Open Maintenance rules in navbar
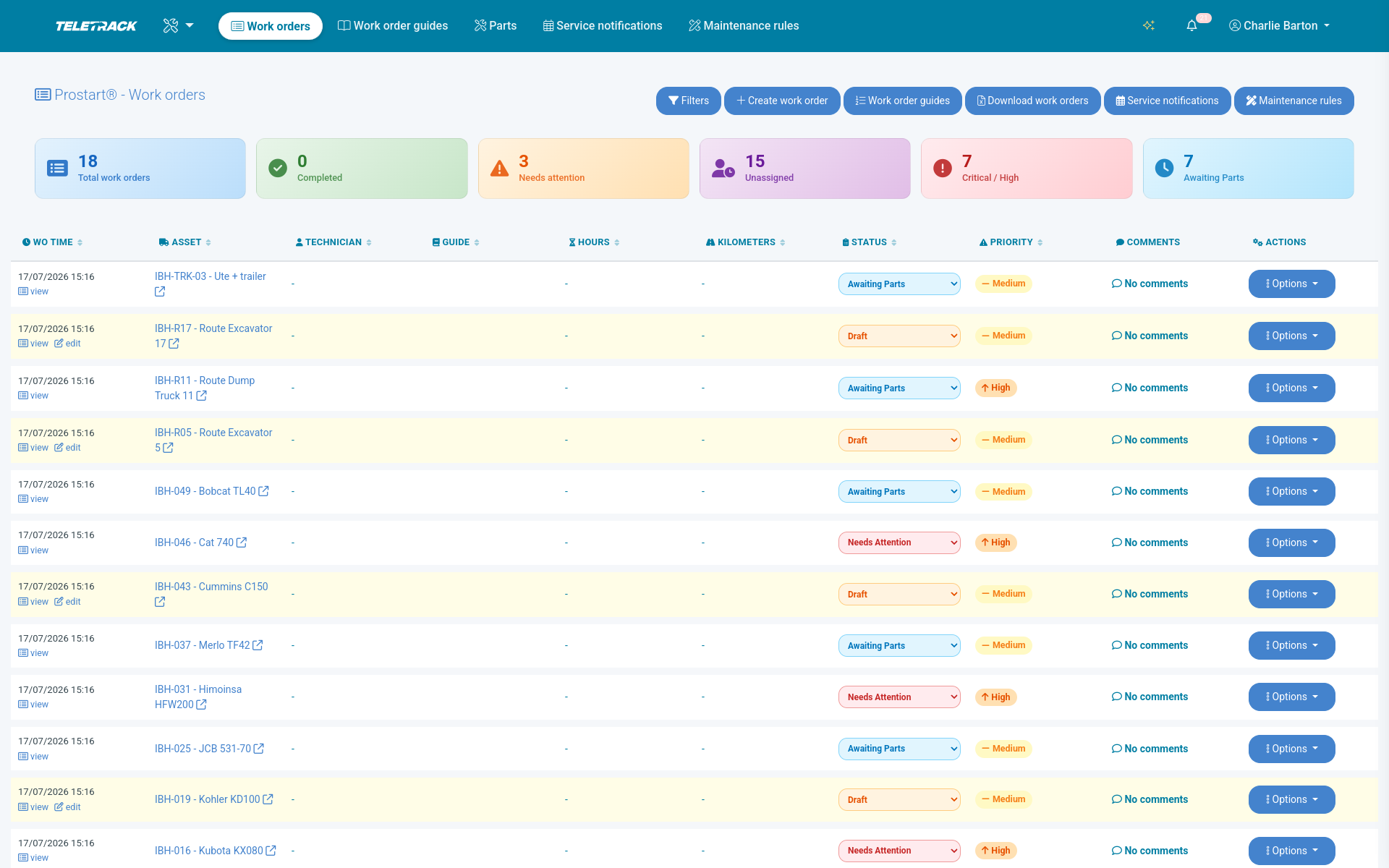1389x868 pixels. click(744, 26)
